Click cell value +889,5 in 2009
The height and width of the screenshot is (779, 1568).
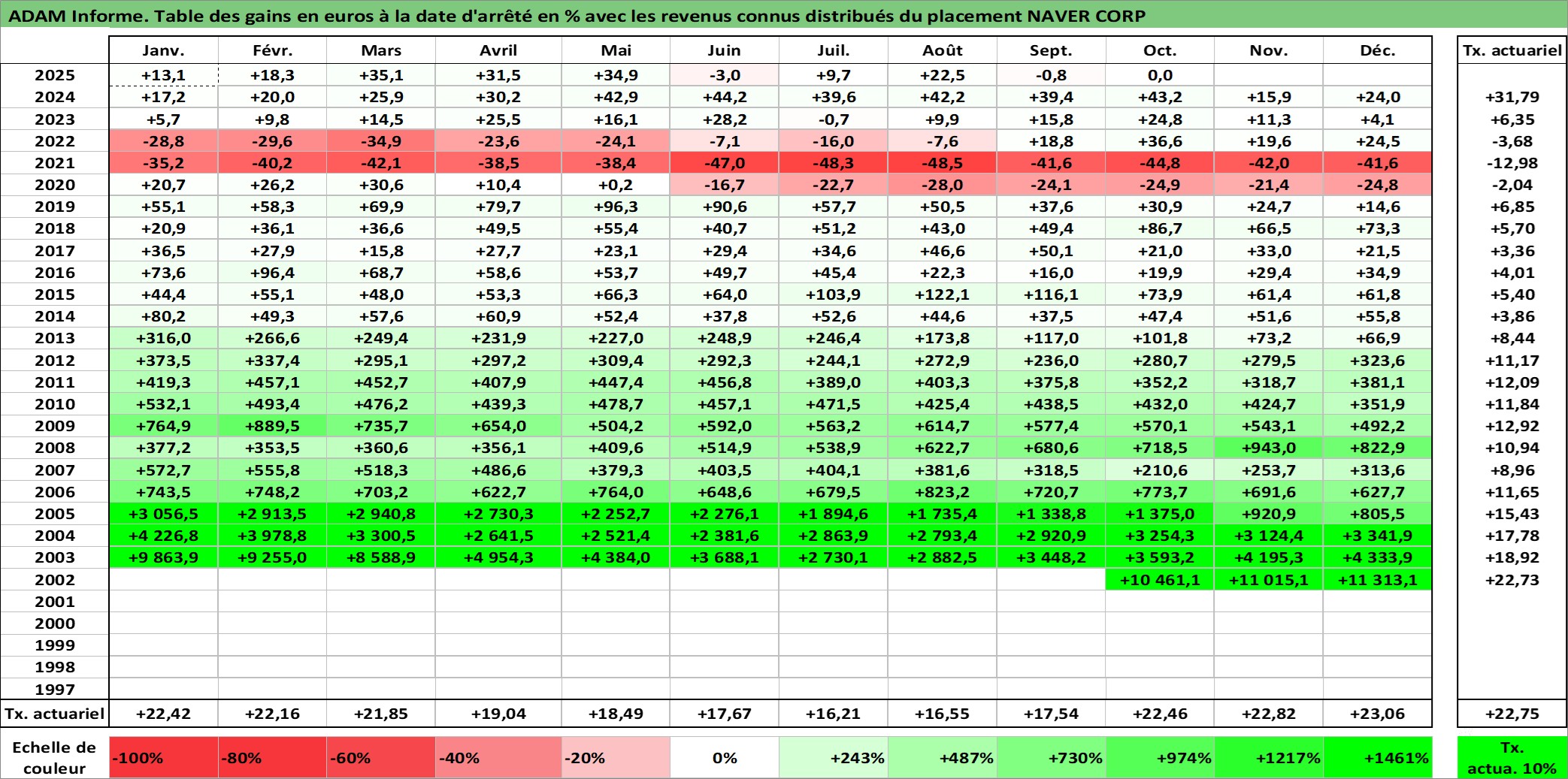click(x=272, y=426)
